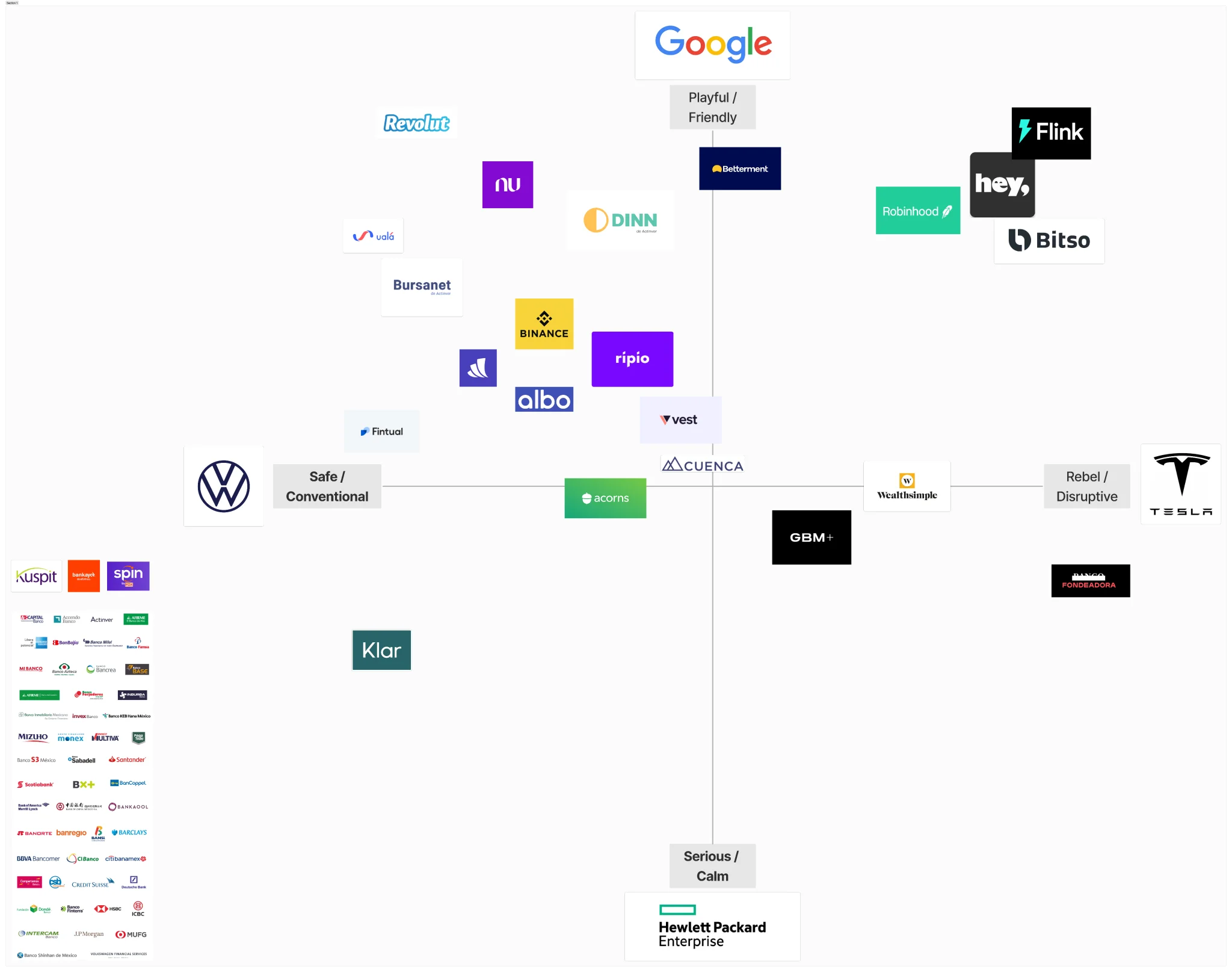Select the Revolut logo

pos(416,123)
